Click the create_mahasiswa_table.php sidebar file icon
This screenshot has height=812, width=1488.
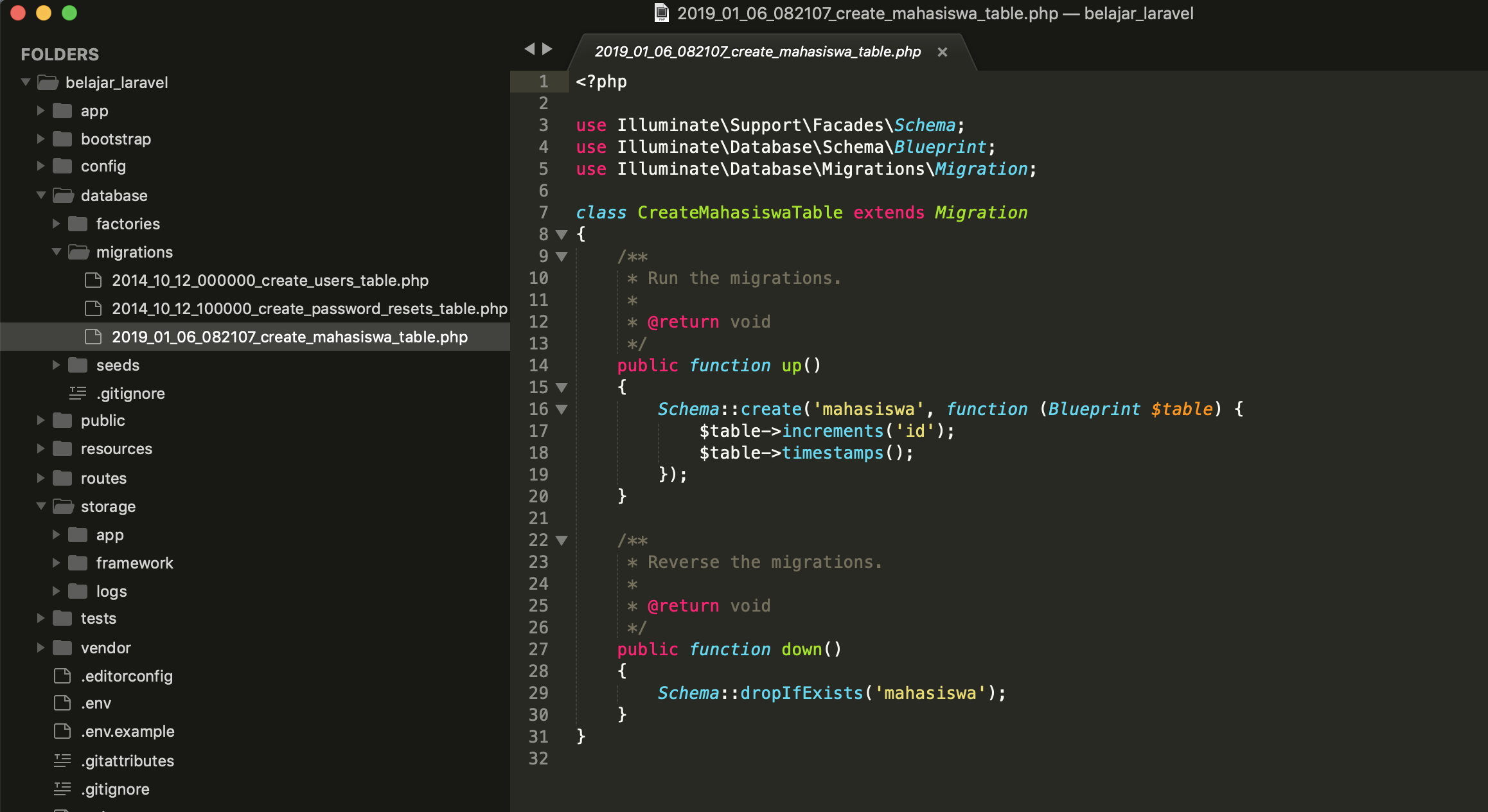pyautogui.click(x=94, y=337)
